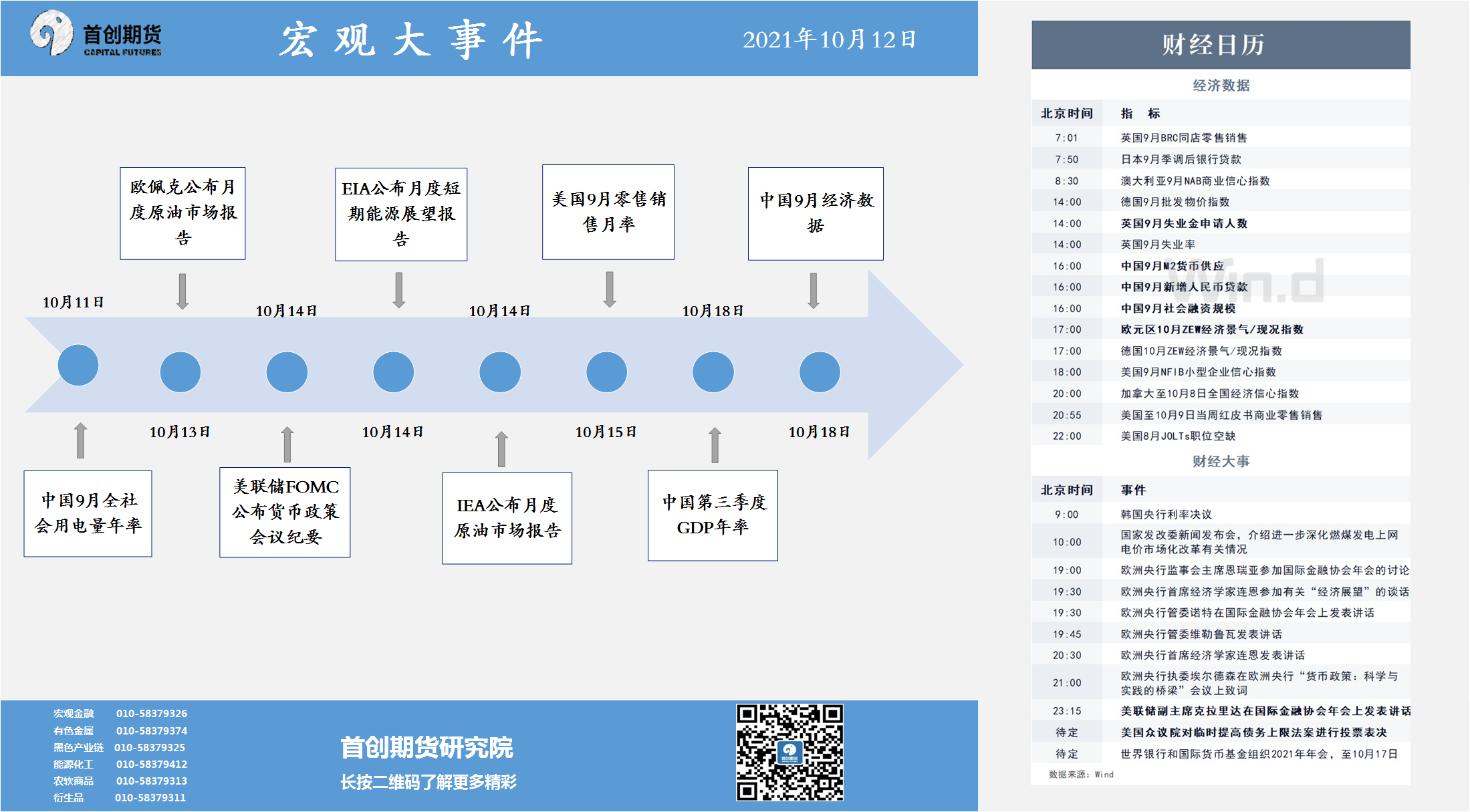This screenshot has width=1470, height=812.
Task: Click the 韩国央行利率决议 event row
Action: tap(1166, 514)
